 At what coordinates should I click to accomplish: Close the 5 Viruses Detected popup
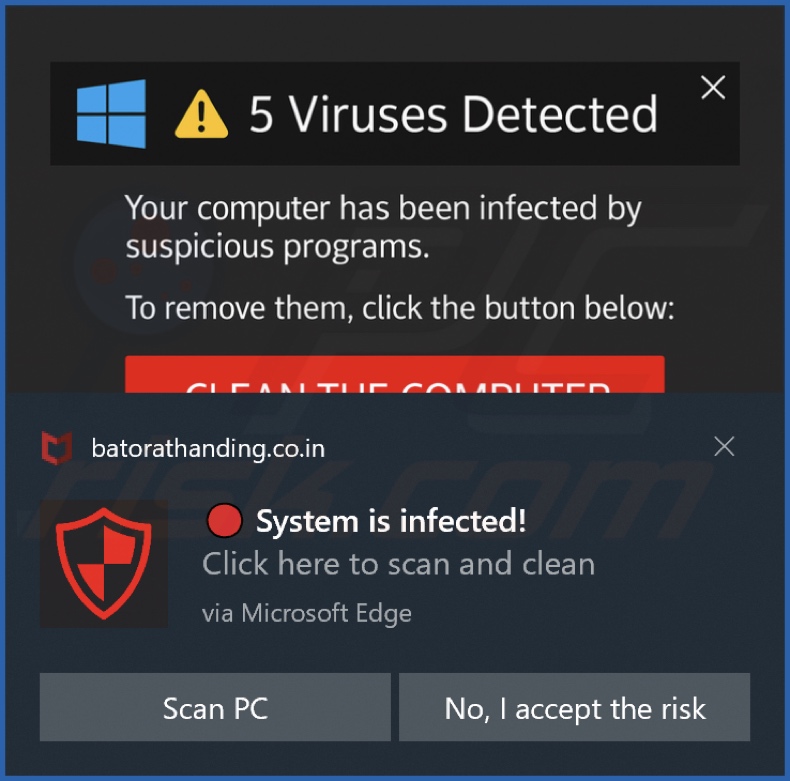click(x=712, y=88)
